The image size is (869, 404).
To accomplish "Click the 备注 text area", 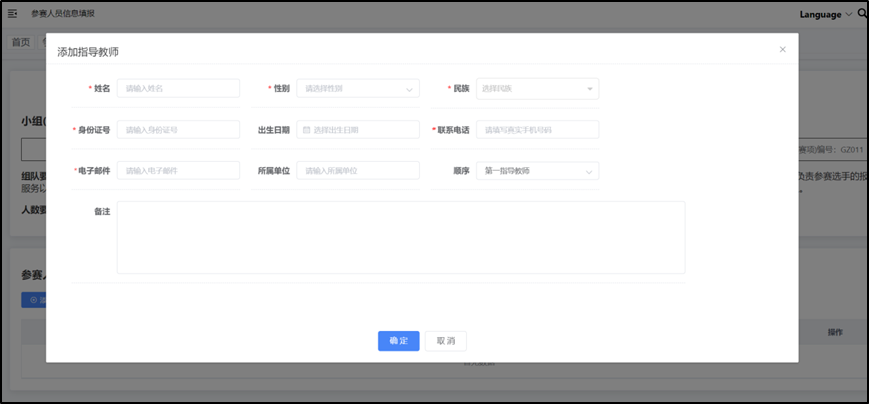I will (x=401, y=237).
